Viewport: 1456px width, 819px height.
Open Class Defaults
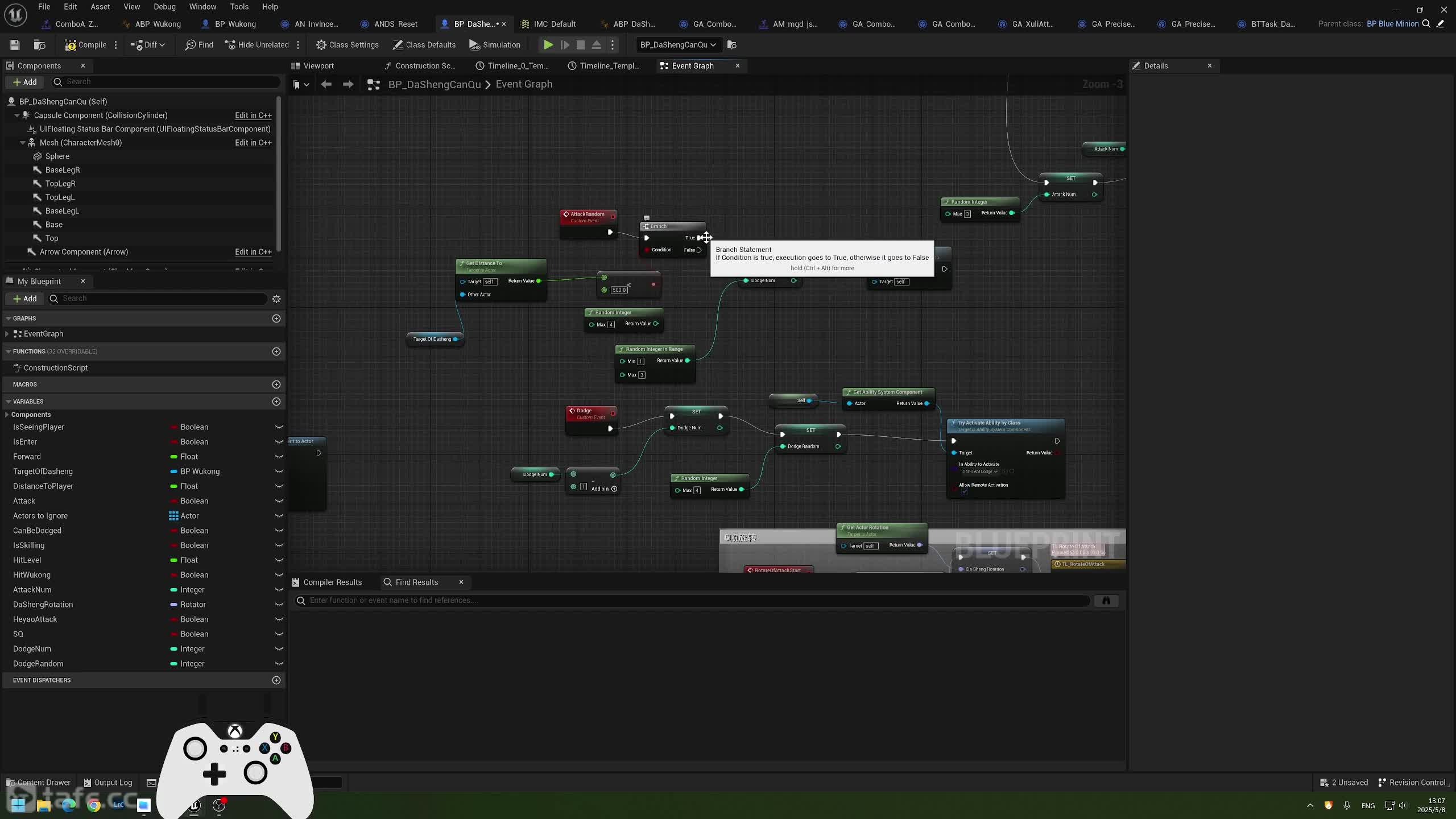coord(424,45)
